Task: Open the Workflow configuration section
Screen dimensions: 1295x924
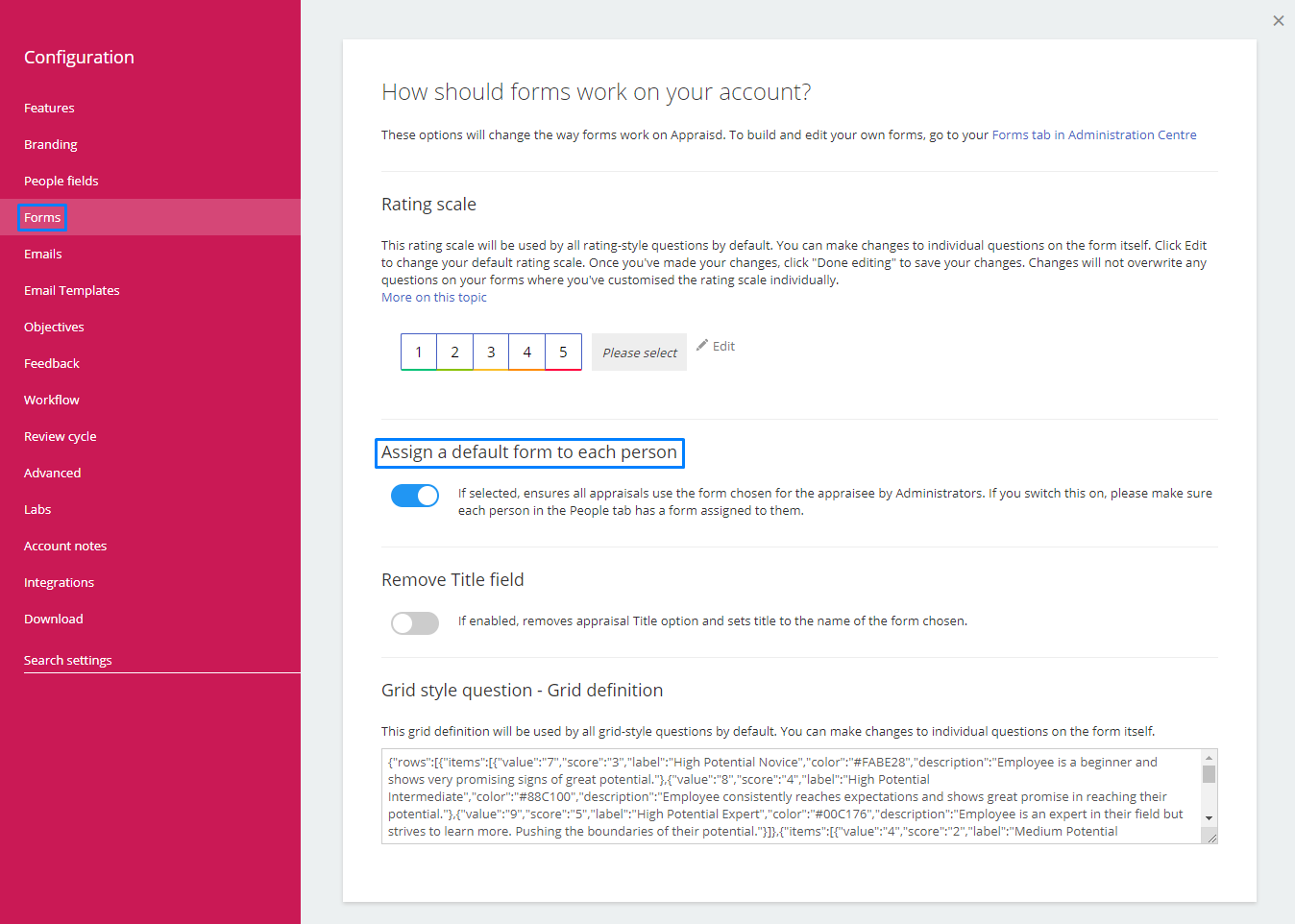Action: (x=52, y=400)
